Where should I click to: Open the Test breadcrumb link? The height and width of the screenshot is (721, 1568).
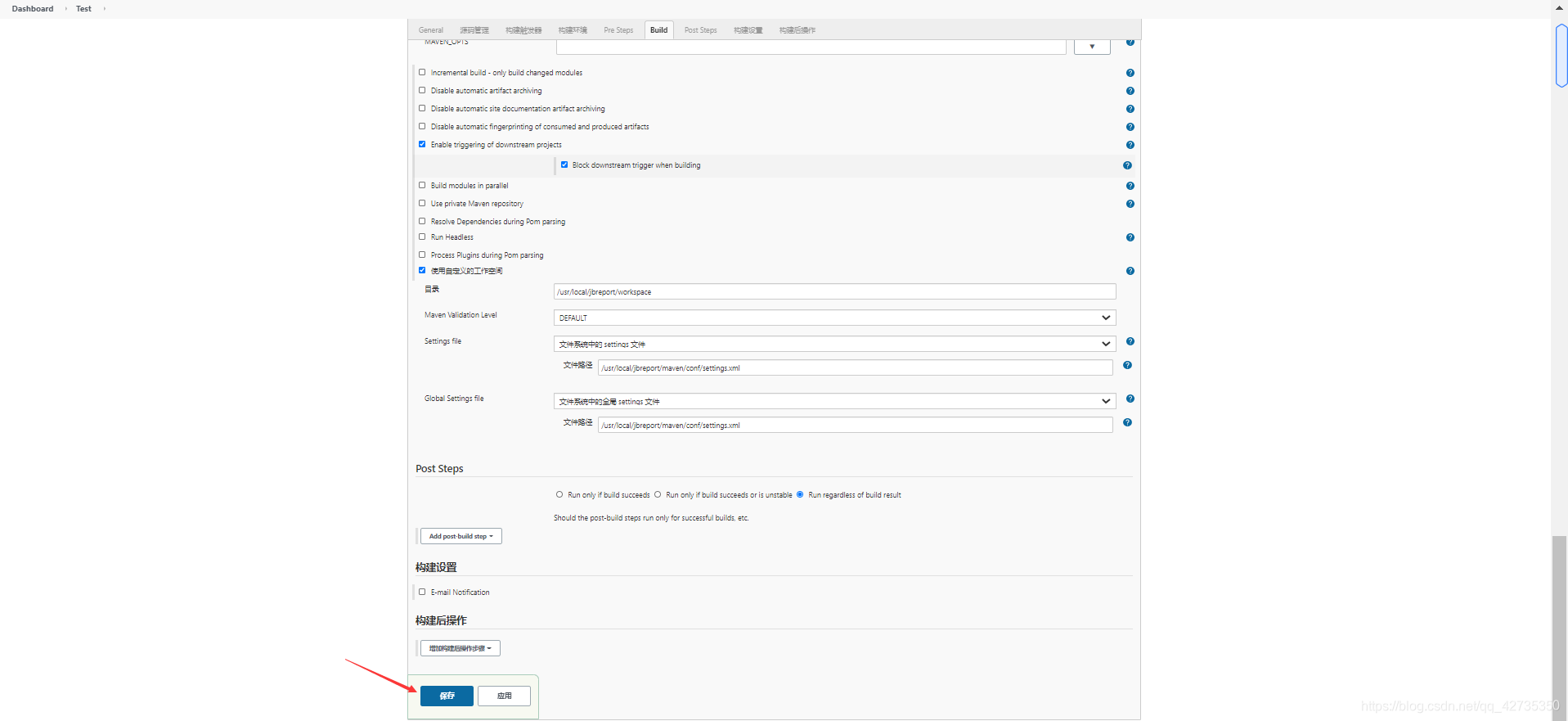(83, 9)
